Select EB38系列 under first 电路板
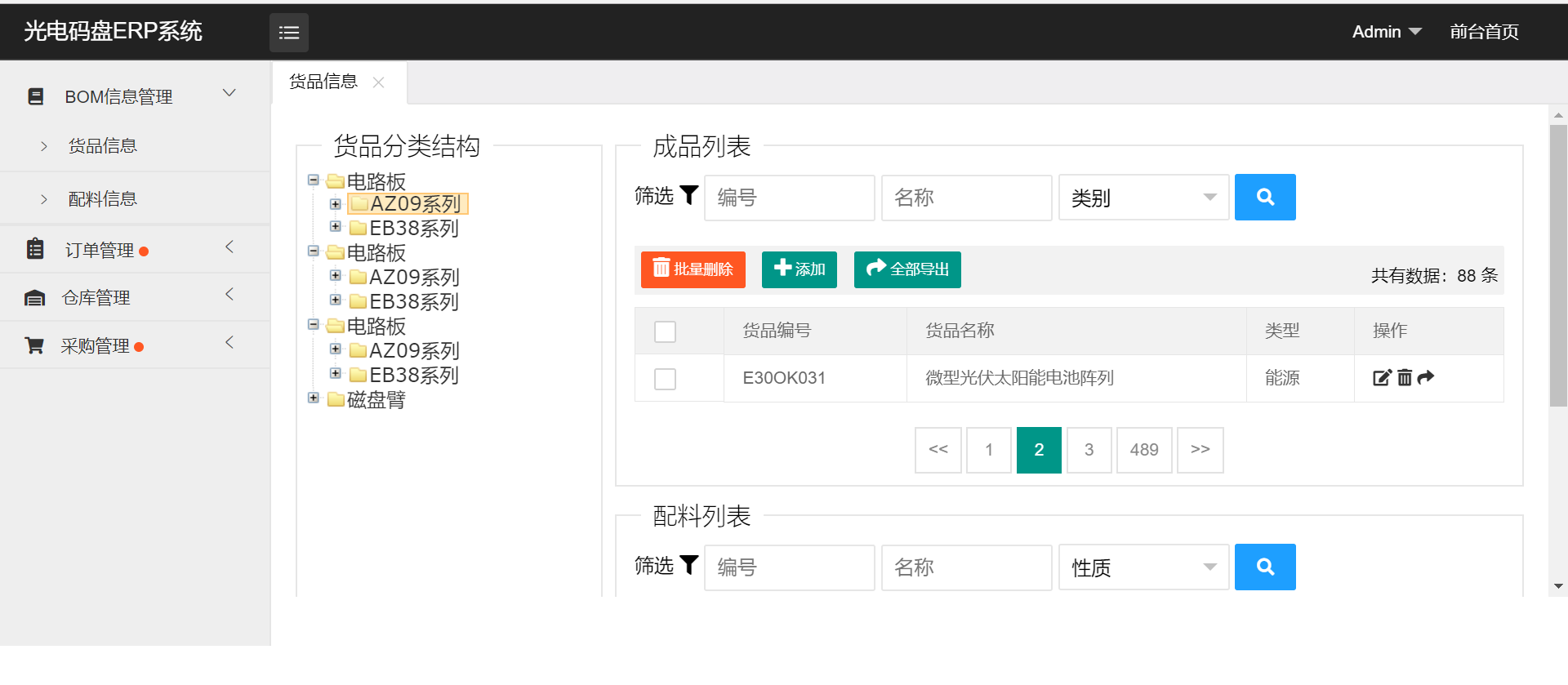1568x685 pixels. click(x=414, y=228)
